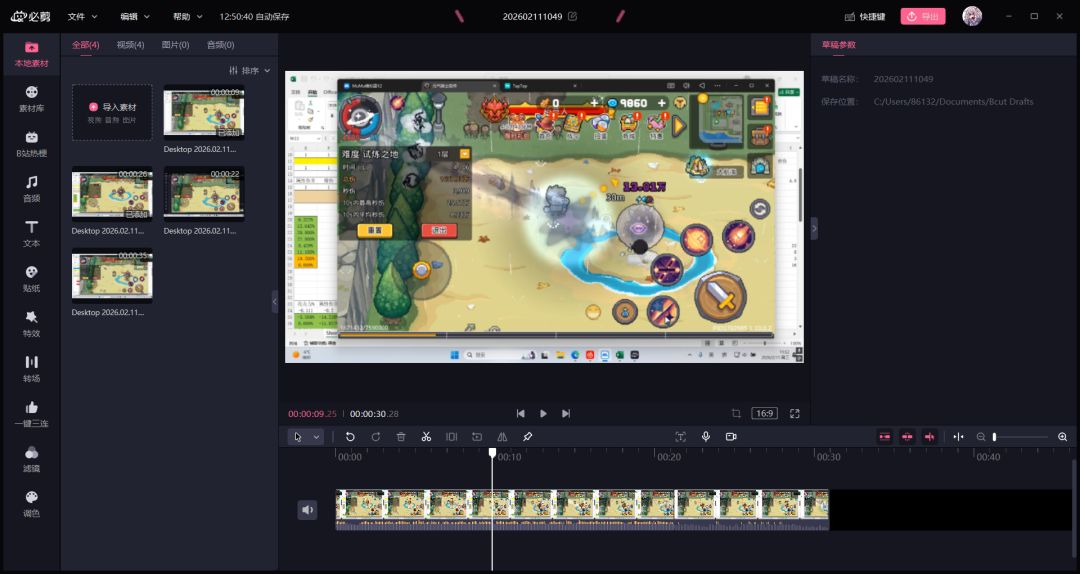
Task: Open the 文本 text panel
Action: click(31, 234)
